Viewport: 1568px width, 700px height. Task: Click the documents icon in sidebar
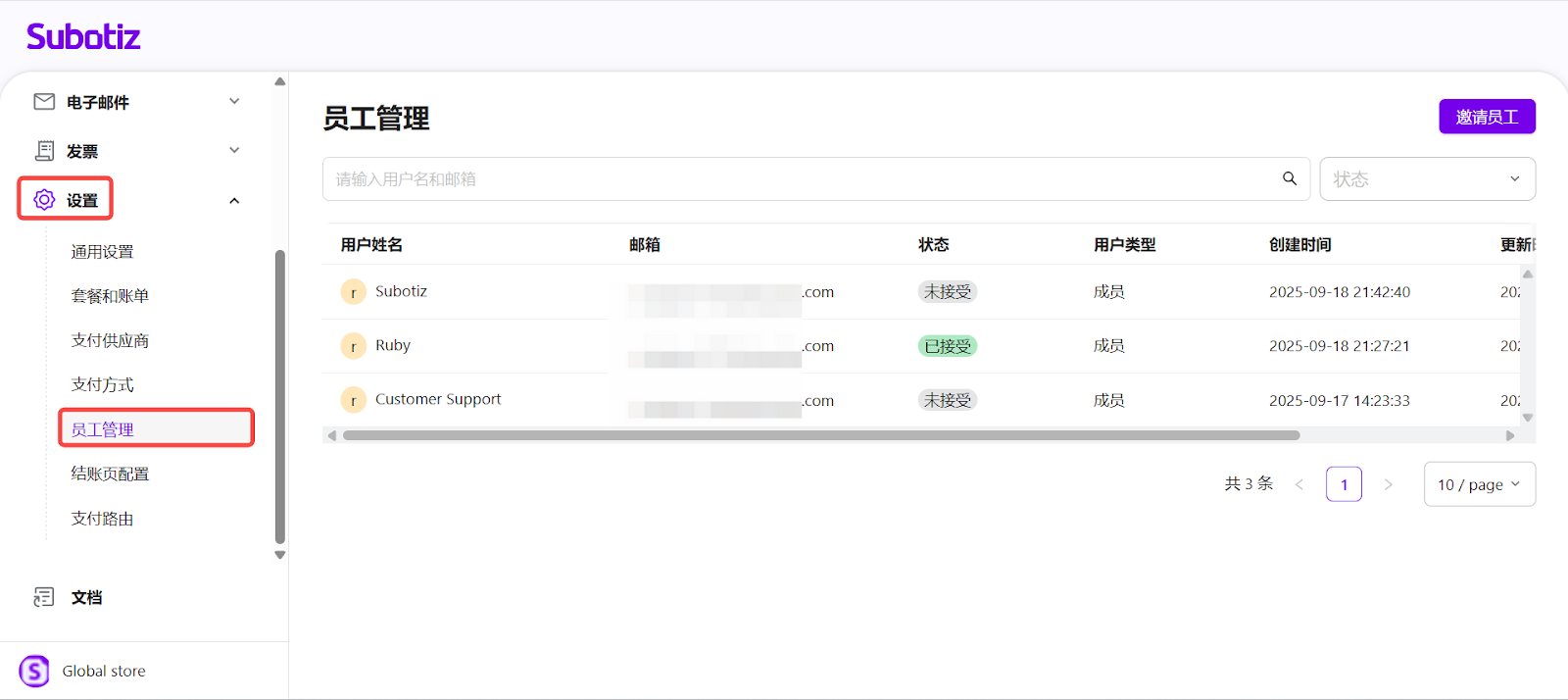(44, 597)
